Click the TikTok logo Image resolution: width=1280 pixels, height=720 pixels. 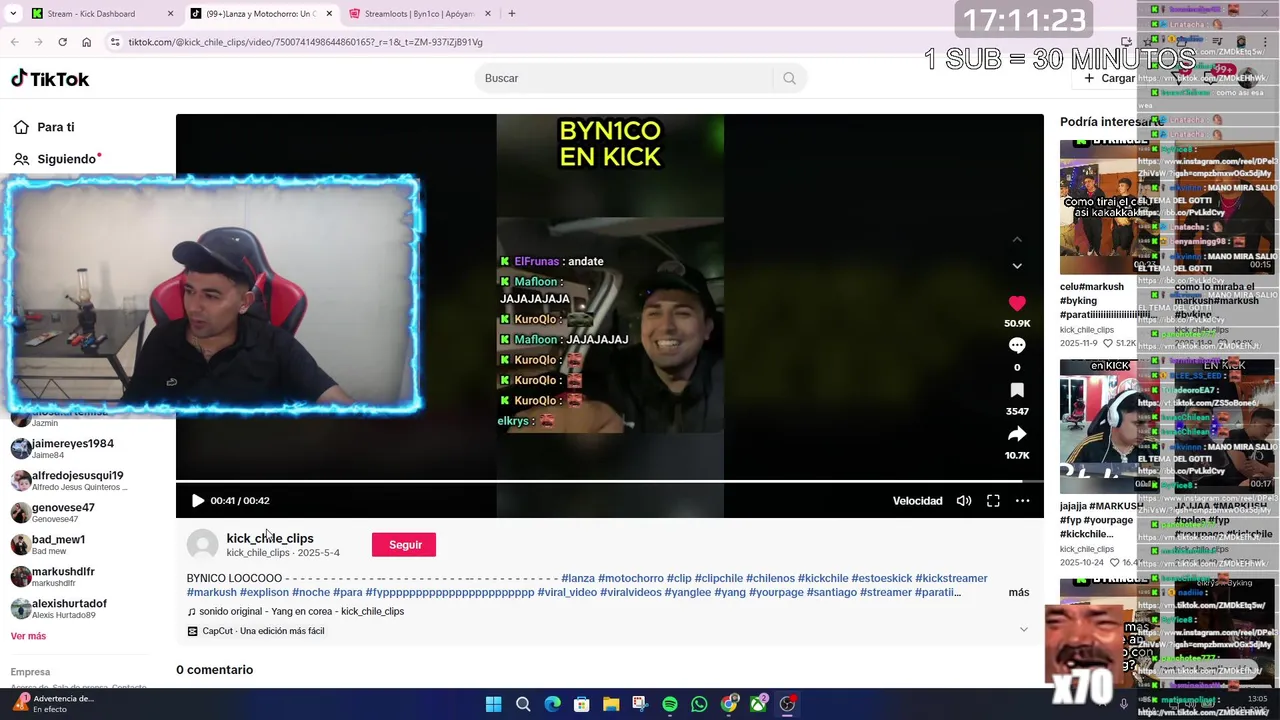pos(50,78)
